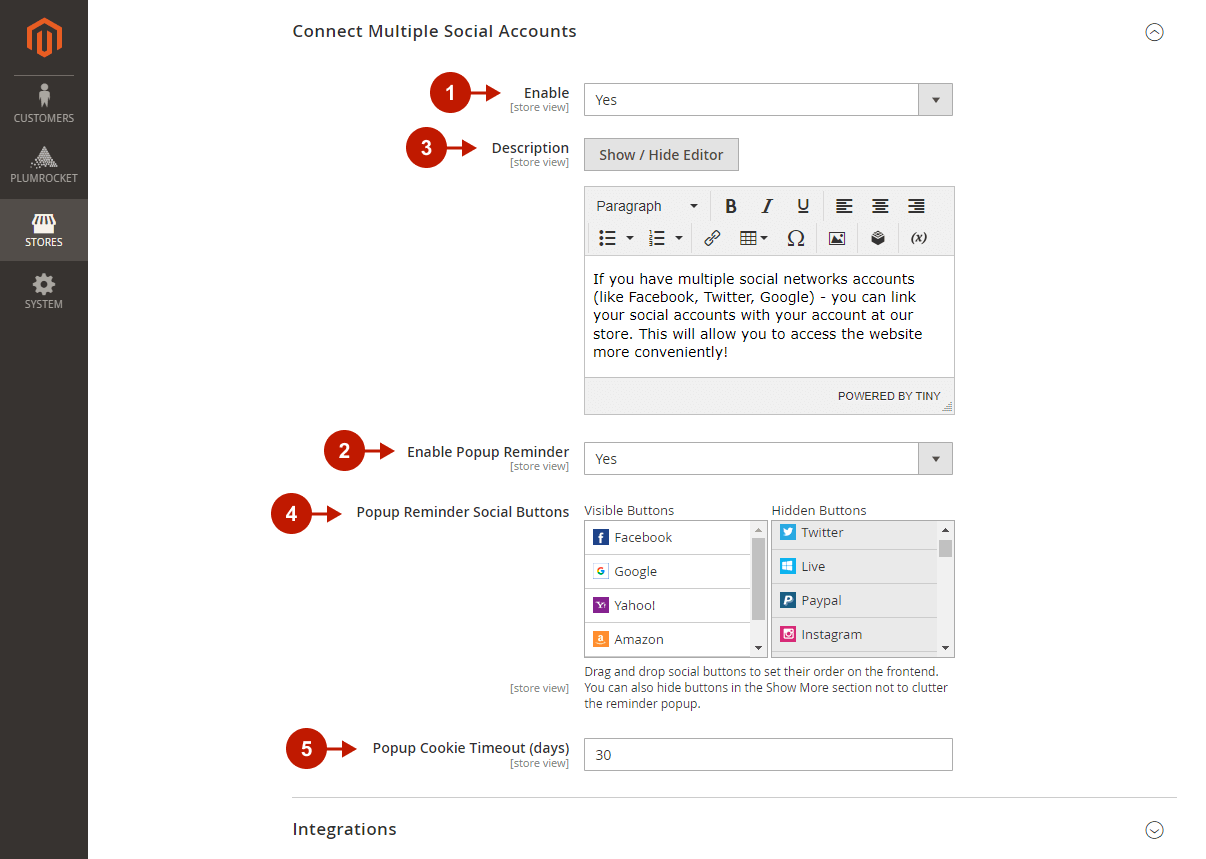Screen dimensions: 1206x859
Task: Open the Paragraph format dropdown
Action: point(647,206)
